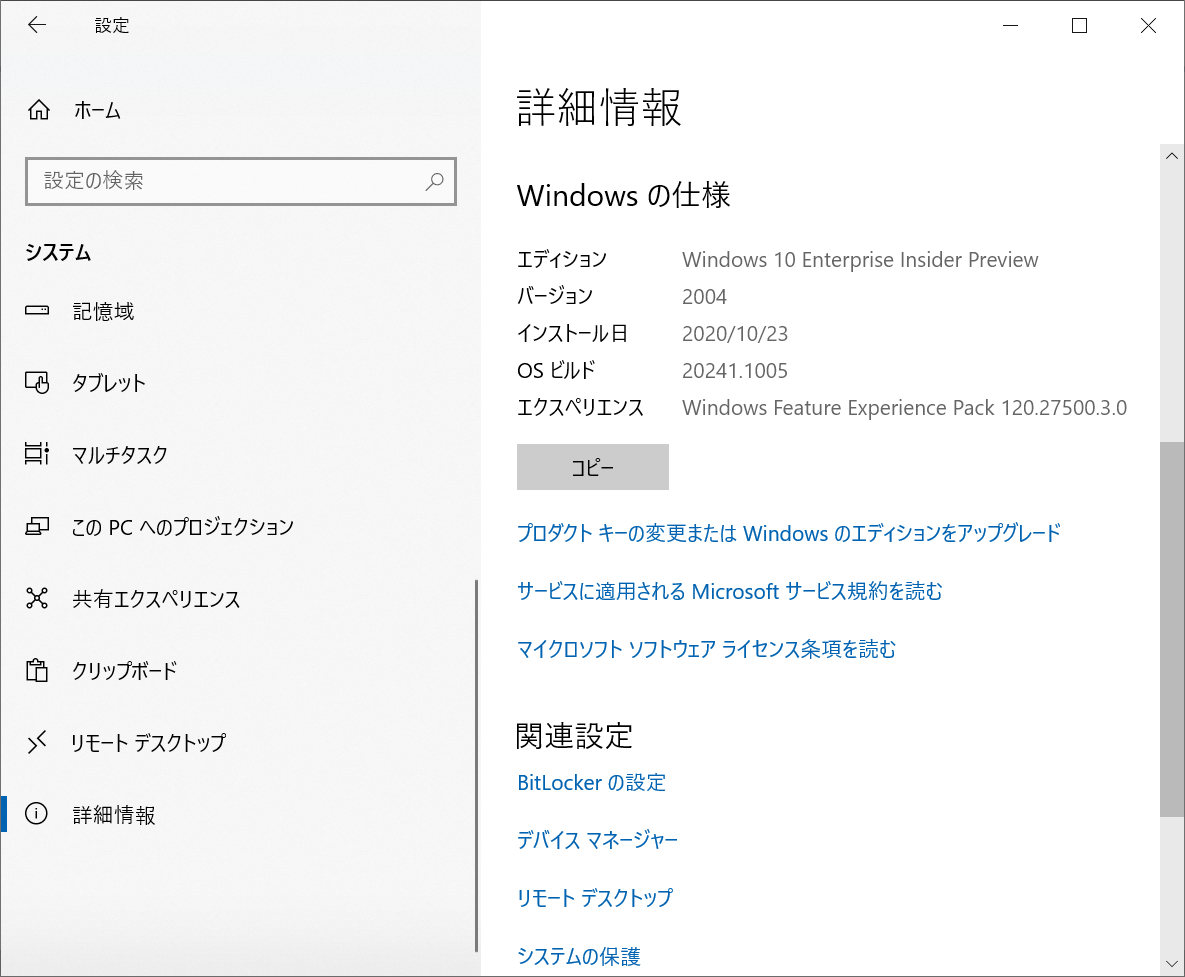This screenshot has width=1185, height=977.
Task: Click the main scrollbar up arrow
Action: [x=1172, y=156]
